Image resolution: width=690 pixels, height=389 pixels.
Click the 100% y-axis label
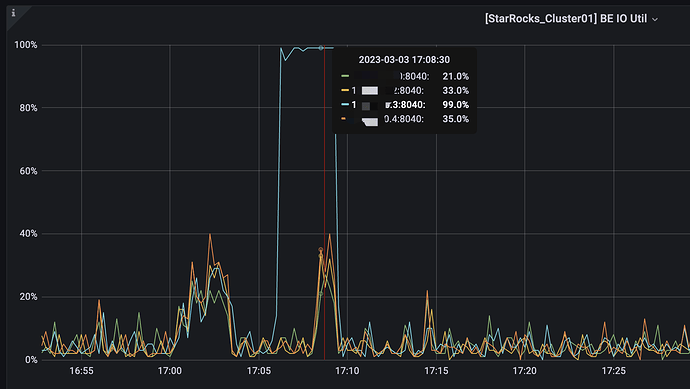[x=26, y=45]
